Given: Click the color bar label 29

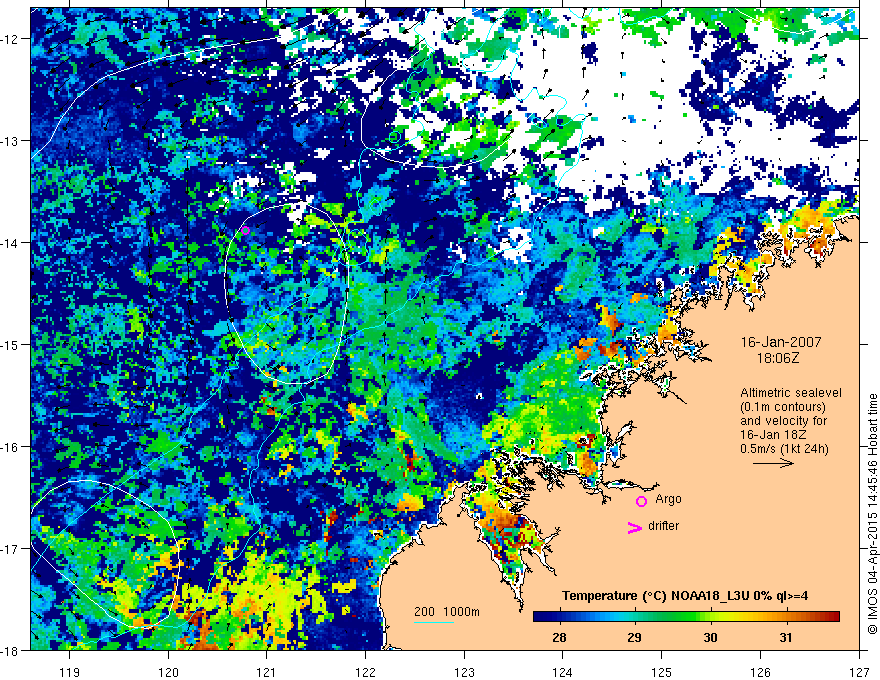Looking at the screenshot, I should click(635, 637).
